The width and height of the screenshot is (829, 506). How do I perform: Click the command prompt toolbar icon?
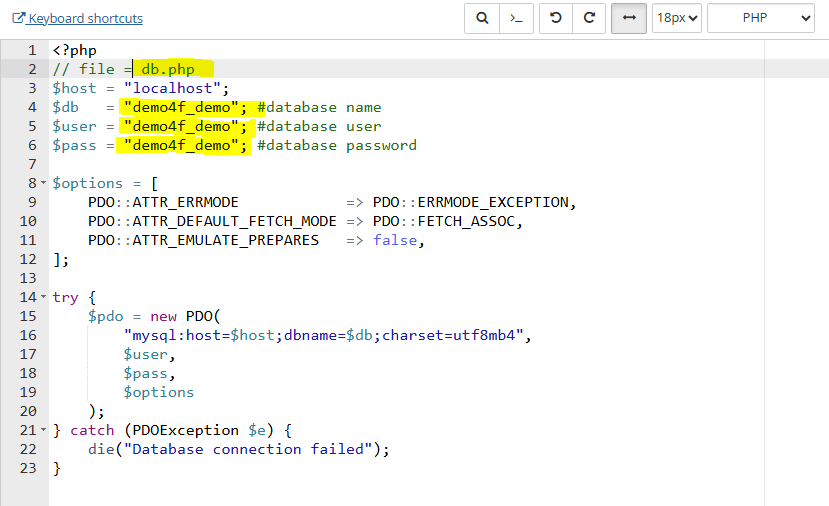514,18
